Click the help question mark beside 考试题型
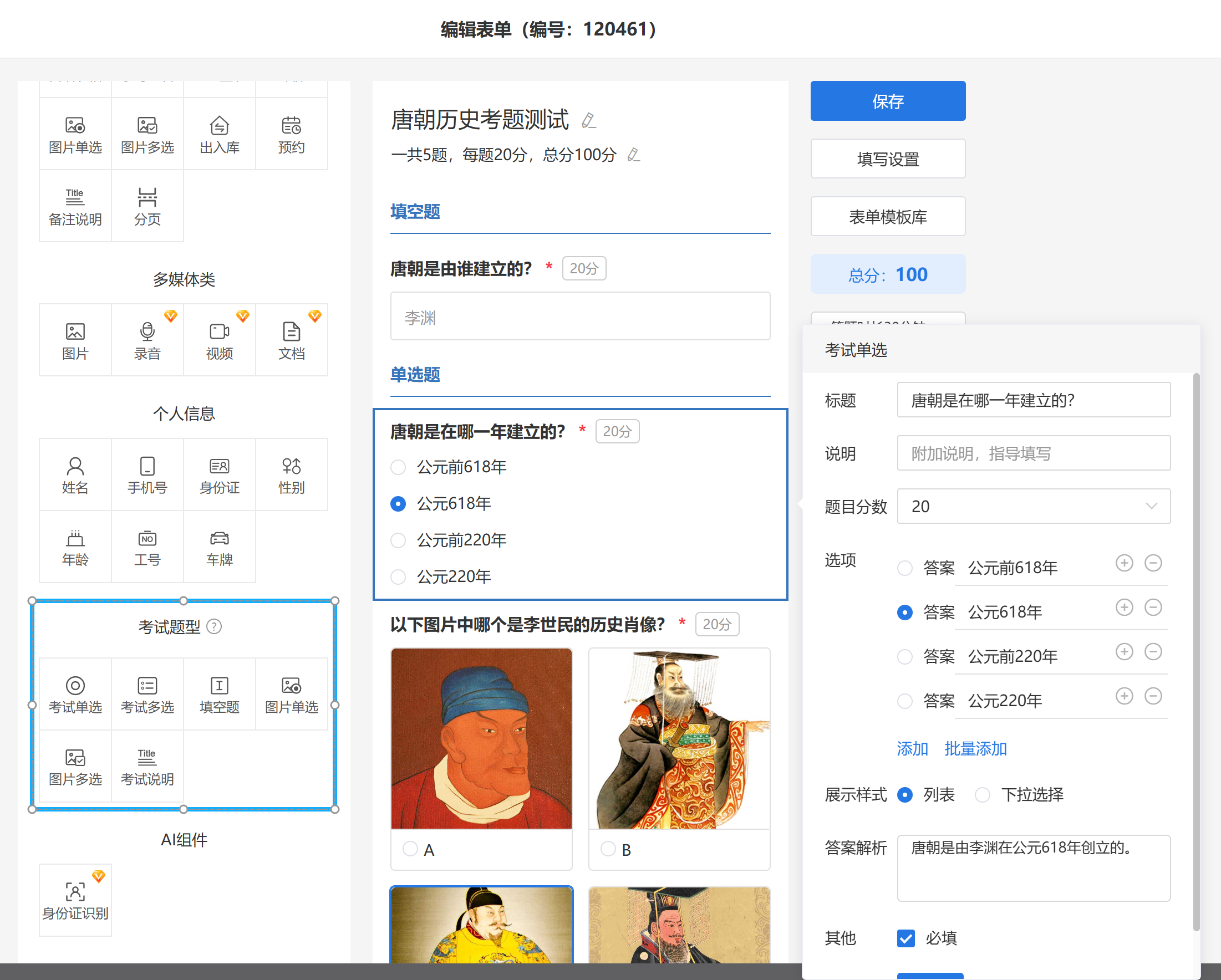This screenshot has width=1221, height=980. [214, 627]
